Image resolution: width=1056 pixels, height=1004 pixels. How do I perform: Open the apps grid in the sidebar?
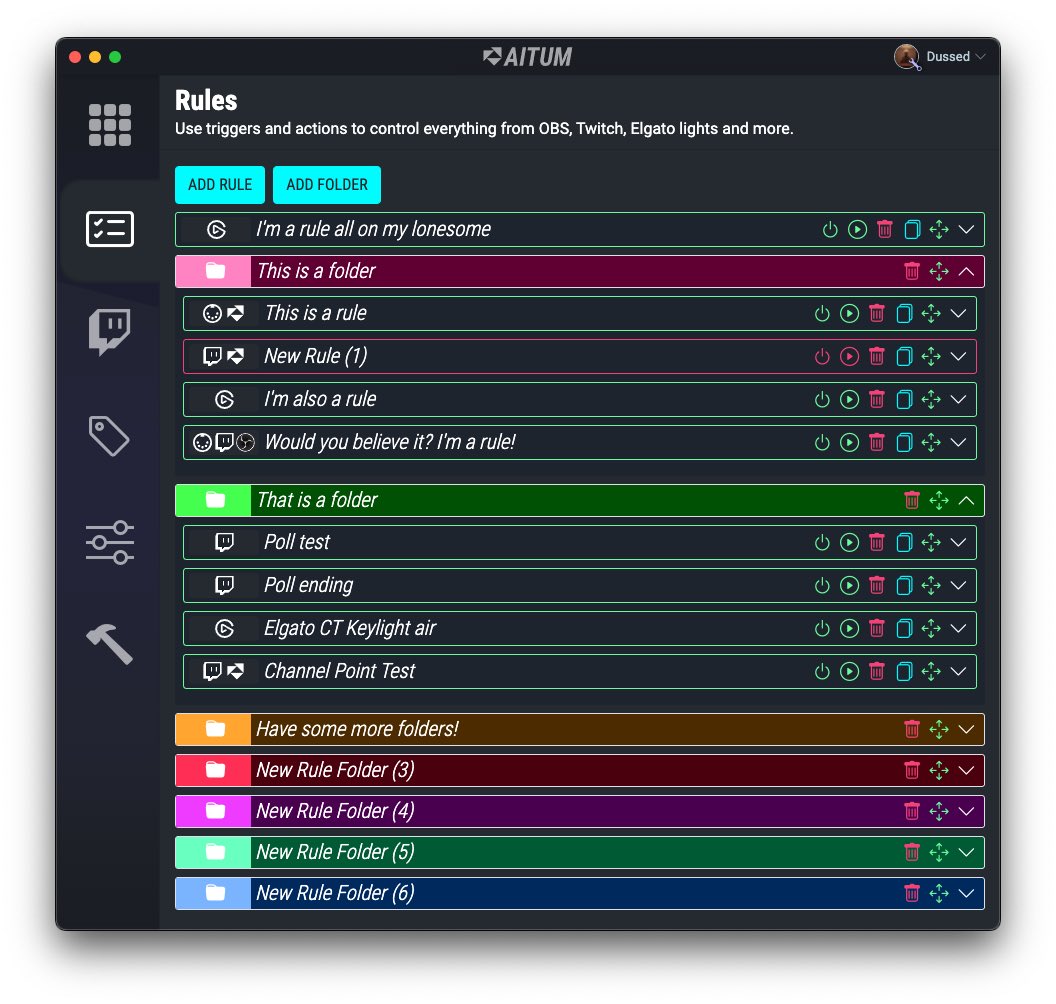coord(109,124)
